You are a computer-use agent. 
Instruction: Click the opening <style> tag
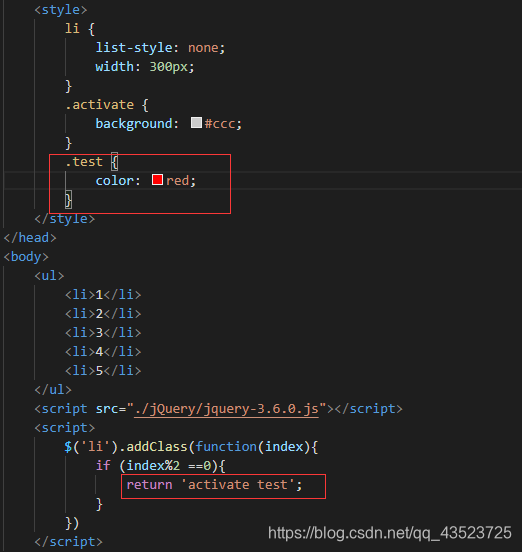(x=61, y=10)
